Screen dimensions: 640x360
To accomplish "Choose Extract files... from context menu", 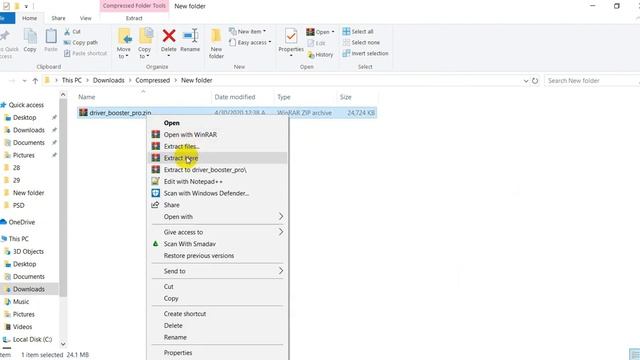I will 218,146.
